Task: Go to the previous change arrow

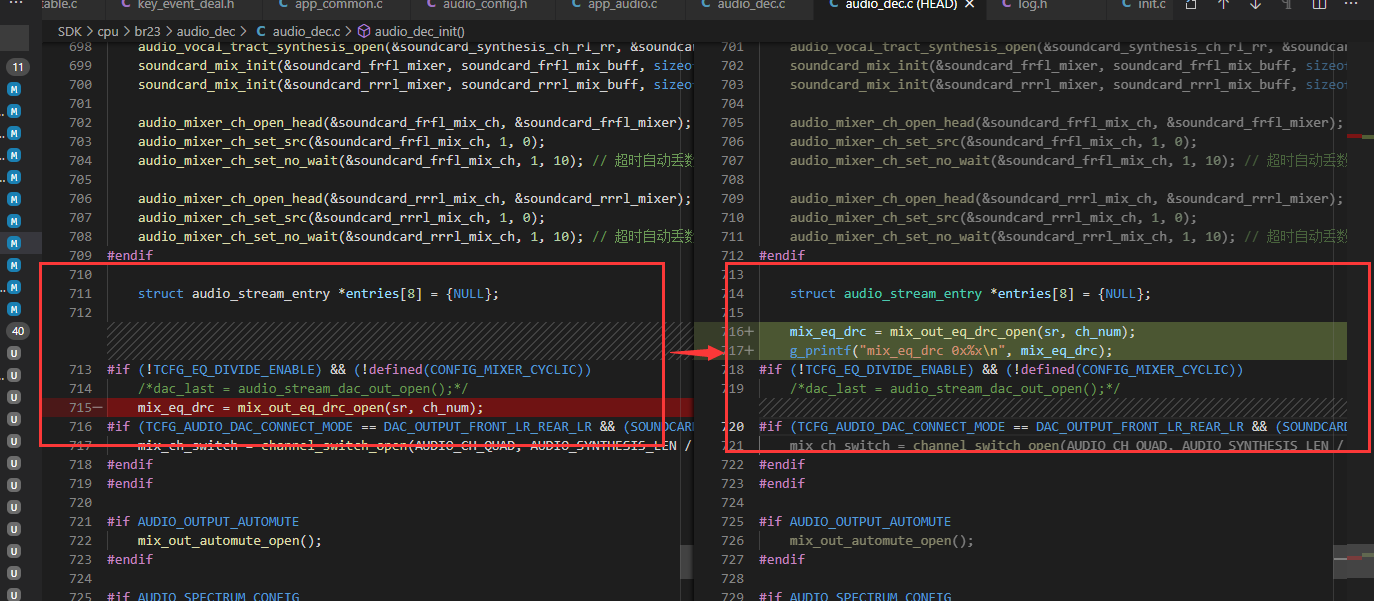Action: coord(1223,5)
